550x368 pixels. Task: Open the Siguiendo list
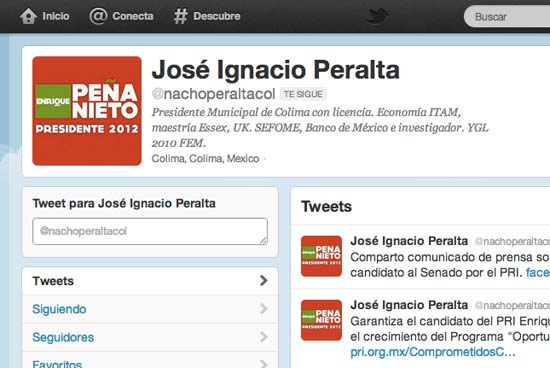click(150, 309)
